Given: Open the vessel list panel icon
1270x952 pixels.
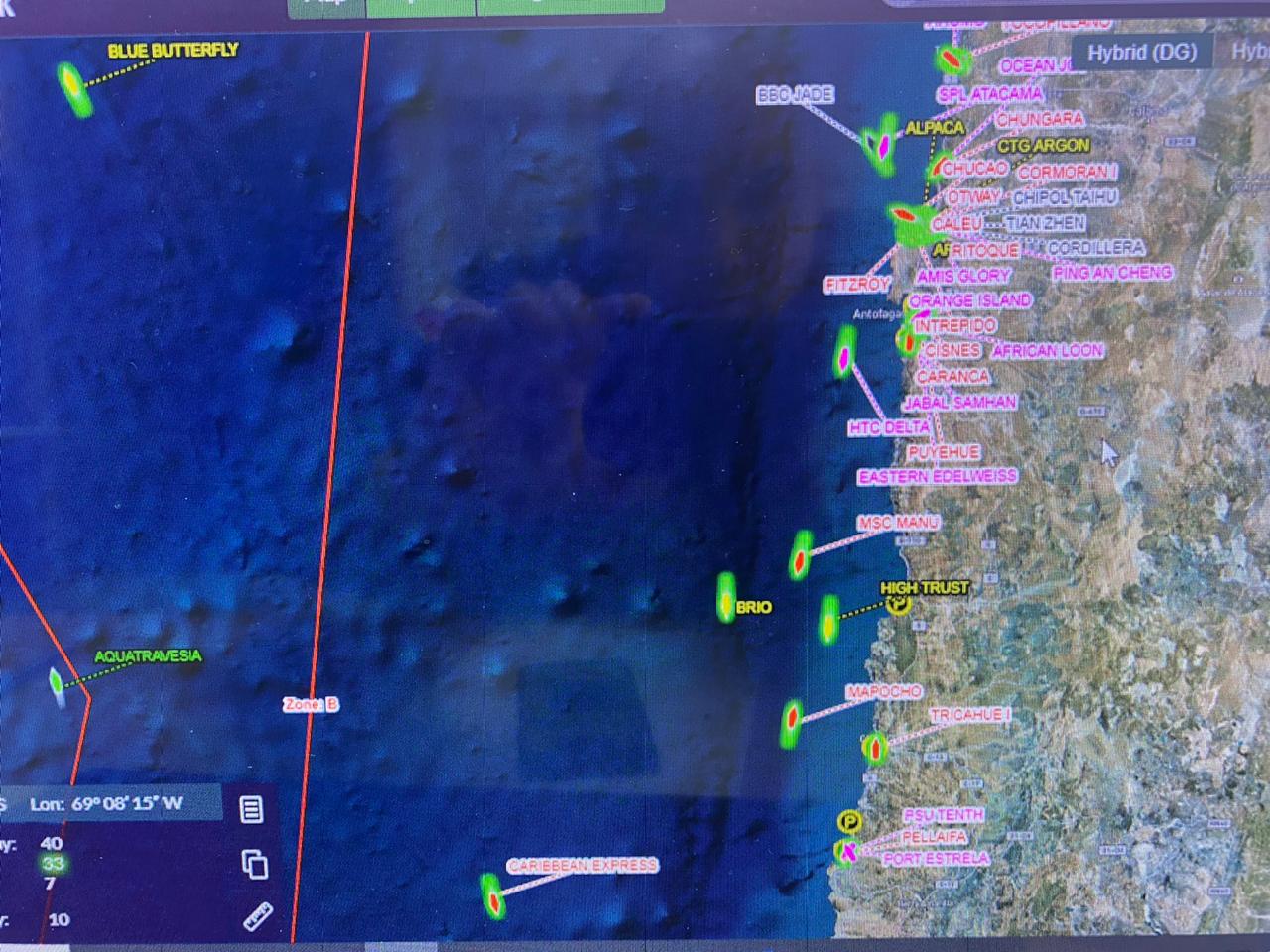Looking at the screenshot, I should pyautogui.click(x=250, y=811).
